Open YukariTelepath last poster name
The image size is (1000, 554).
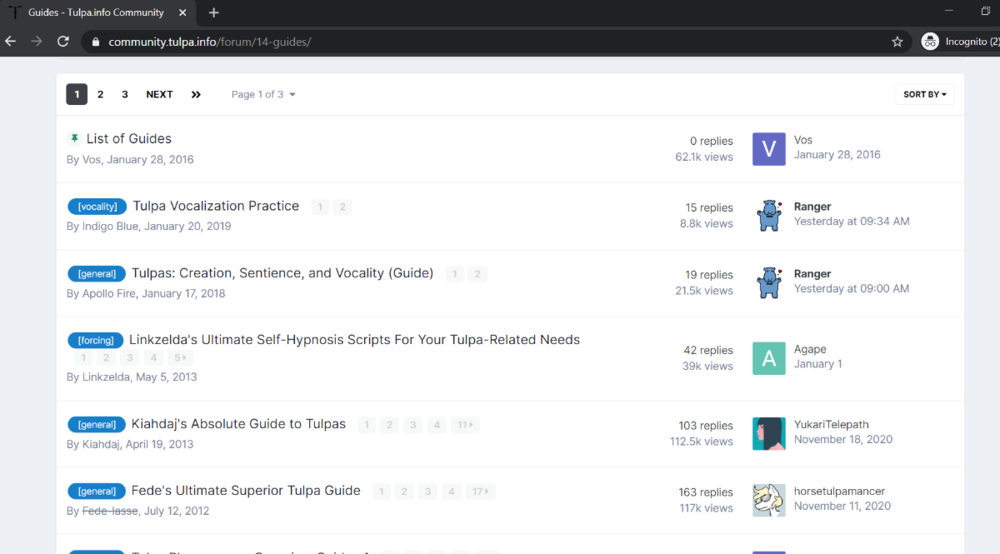pos(831,425)
